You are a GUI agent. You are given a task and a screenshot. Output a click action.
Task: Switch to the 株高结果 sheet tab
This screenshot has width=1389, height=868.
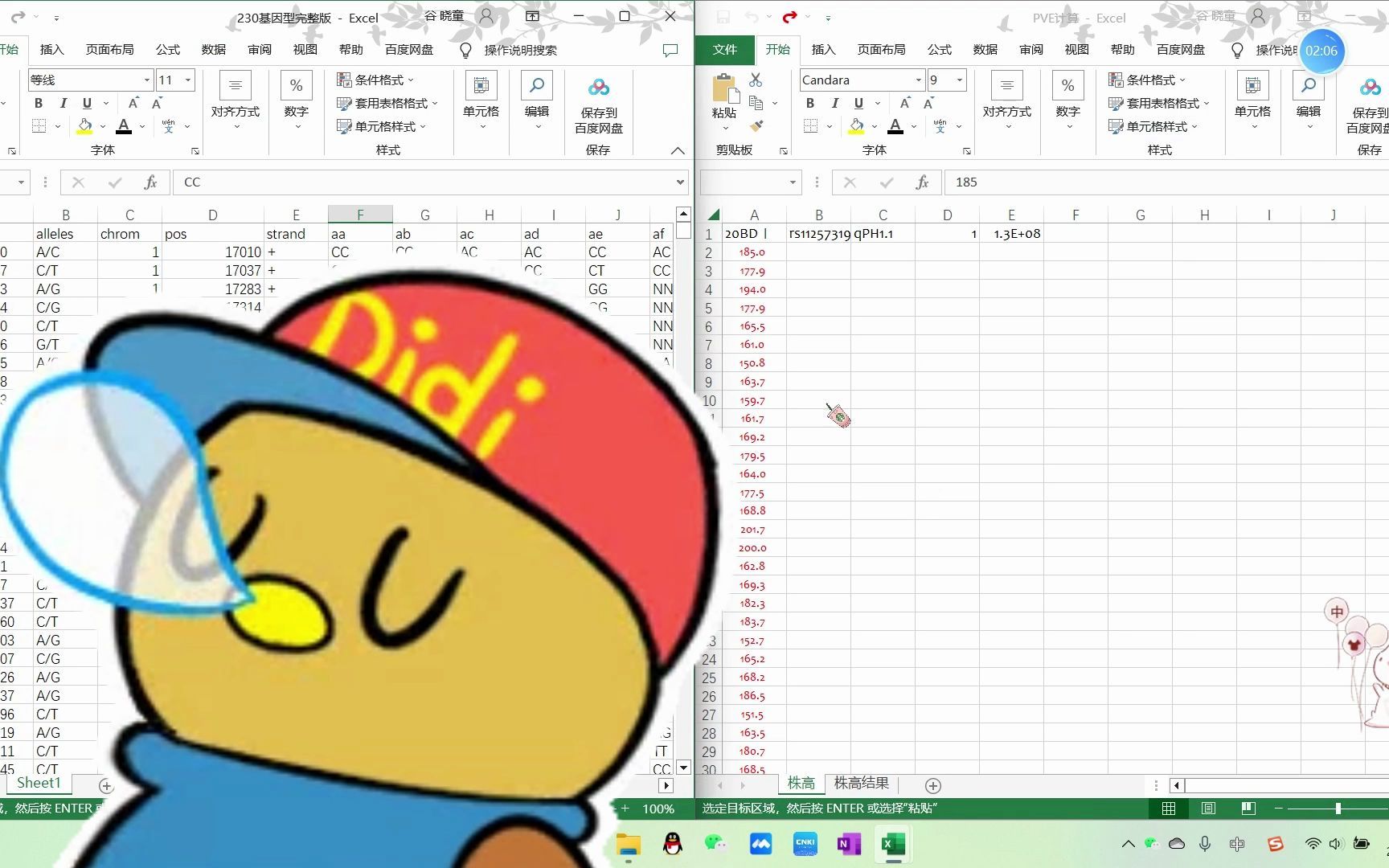point(860,784)
